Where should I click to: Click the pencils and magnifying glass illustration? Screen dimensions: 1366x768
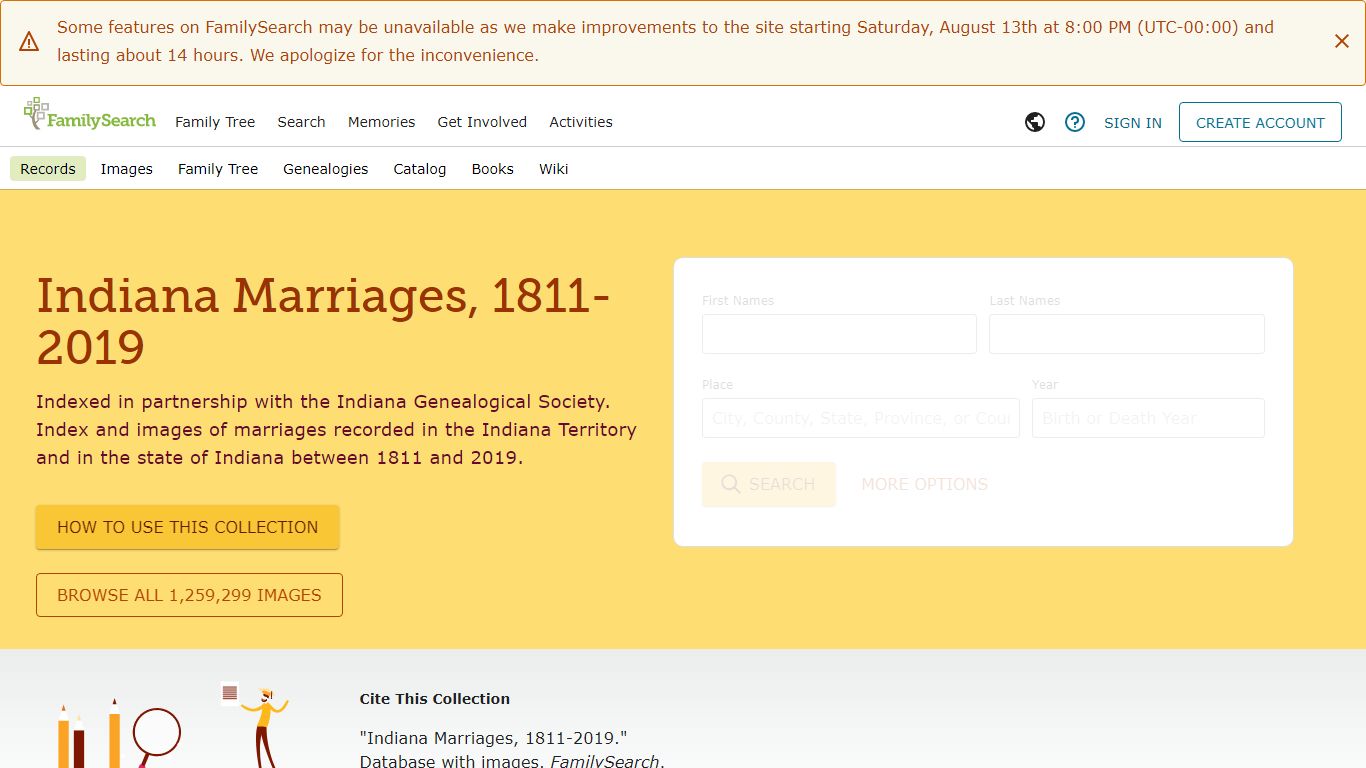click(x=120, y=733)
